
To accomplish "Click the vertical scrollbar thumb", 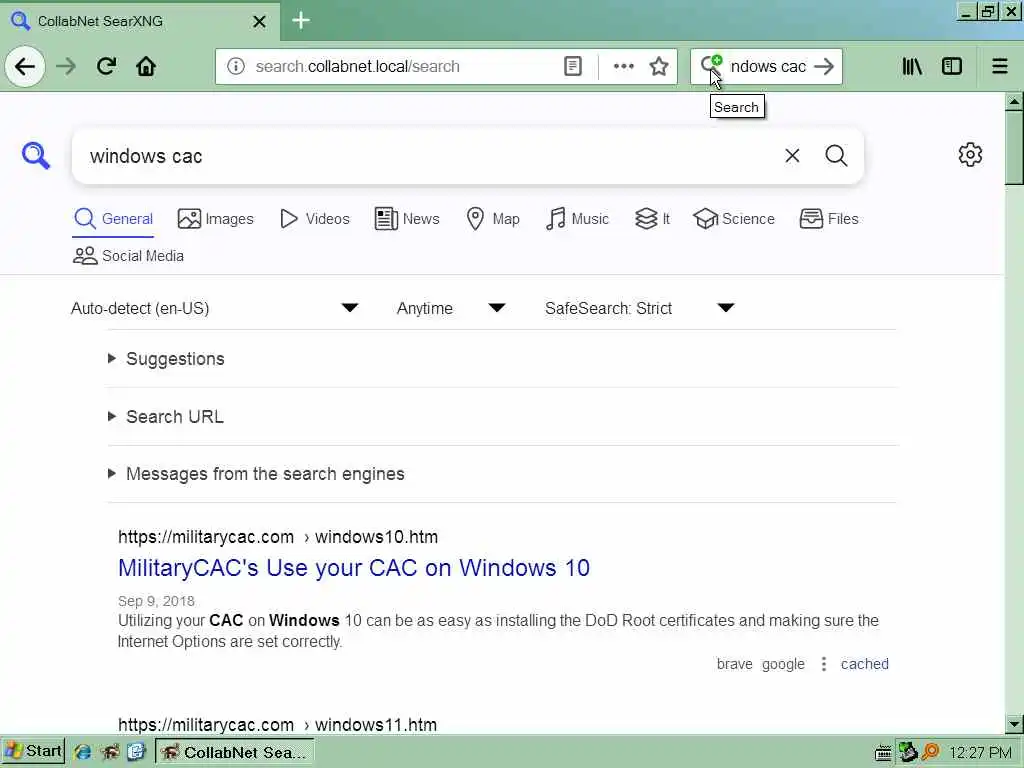I will 1014,148.
